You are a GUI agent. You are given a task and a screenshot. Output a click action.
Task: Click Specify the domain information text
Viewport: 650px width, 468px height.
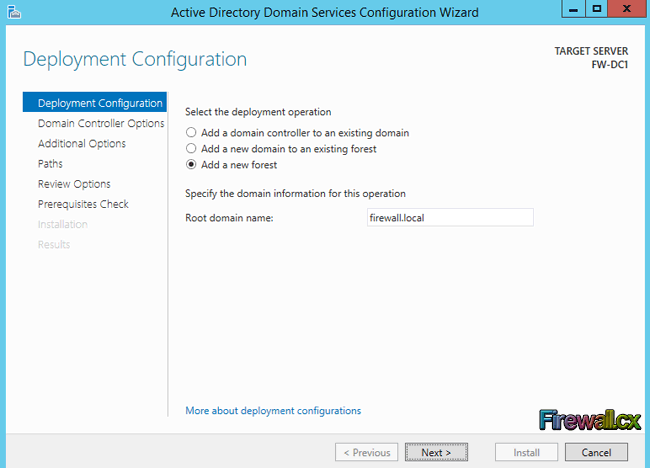coord(295,194)
